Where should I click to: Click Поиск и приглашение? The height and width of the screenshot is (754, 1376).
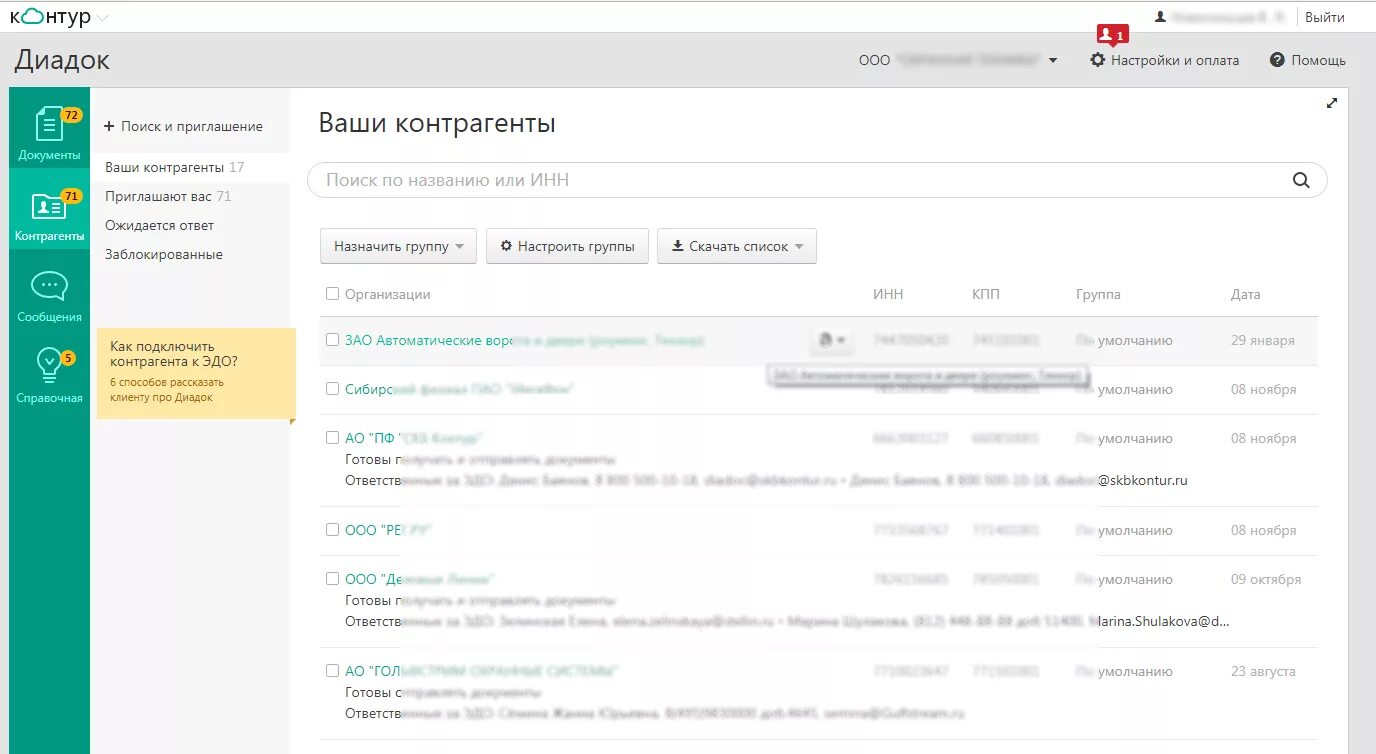(x=184, y=127)
